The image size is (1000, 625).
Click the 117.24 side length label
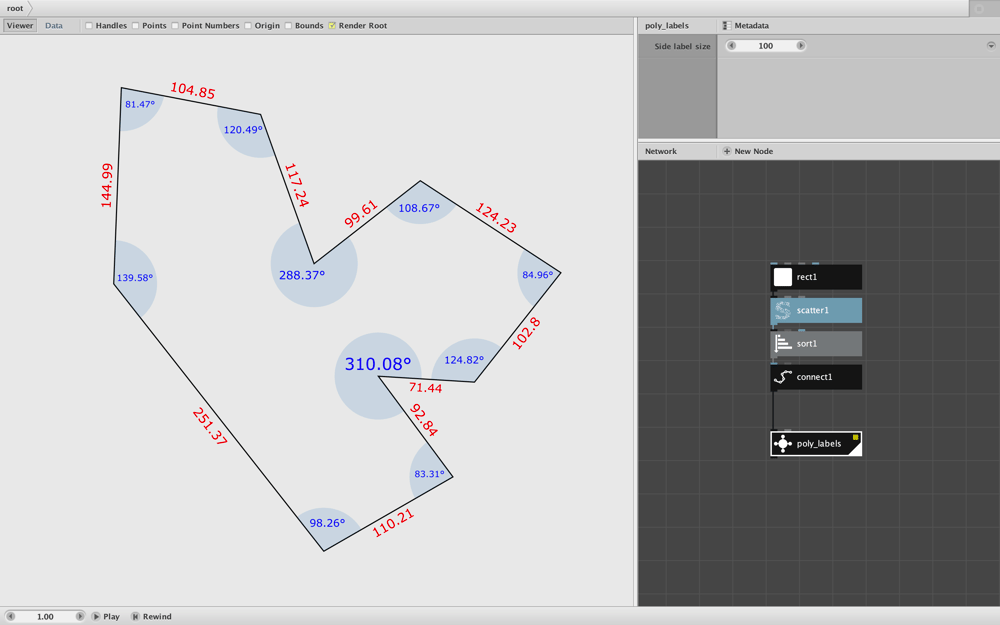coord(296,185)
